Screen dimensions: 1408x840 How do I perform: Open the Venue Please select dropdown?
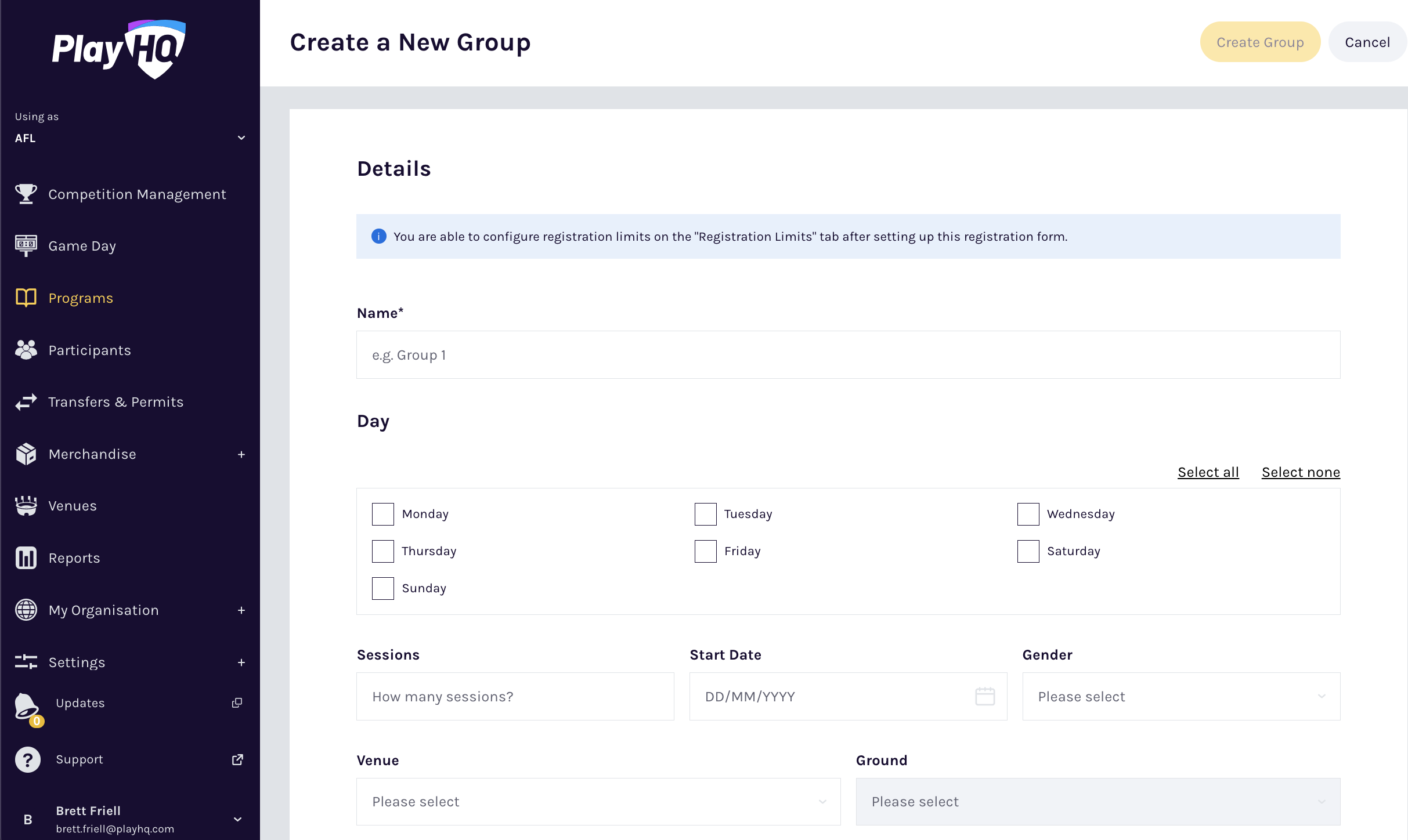pyautogui.click(x=598, y=802)
